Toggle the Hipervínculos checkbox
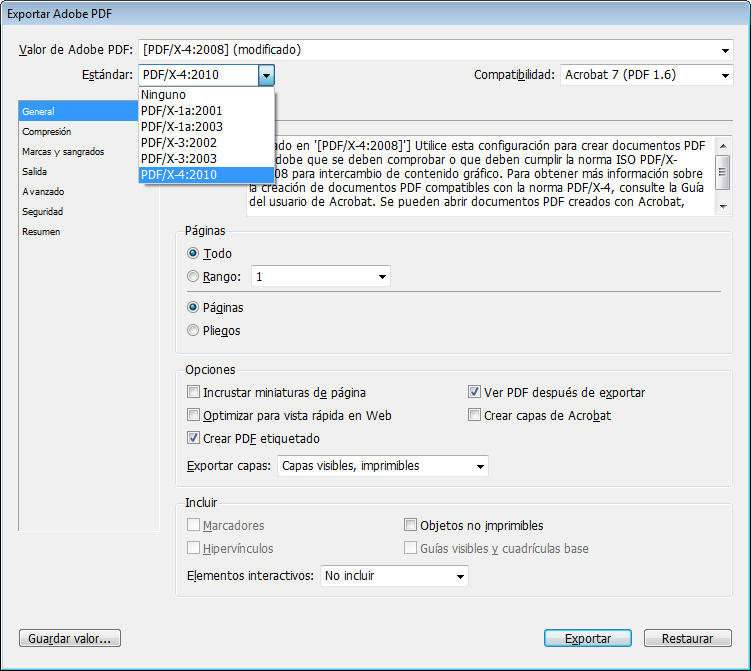 tap(193, 548)
